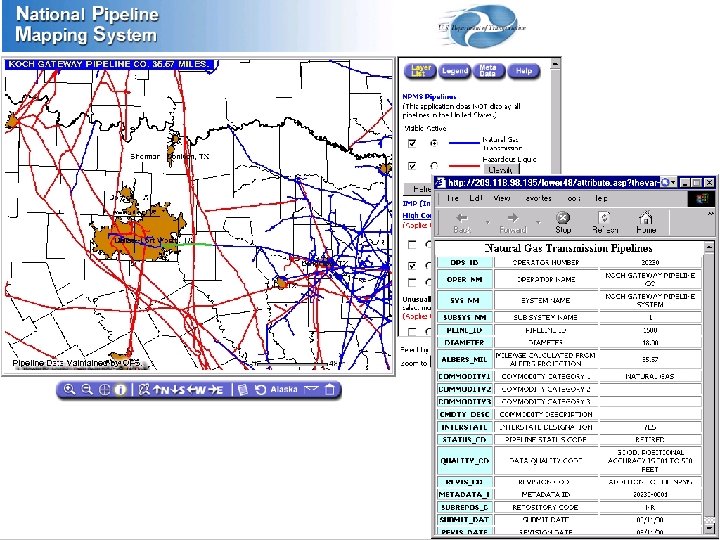Image resolution: width=720 pixels, height=540 pixels.
Task: Click the query/report document icon in the map toolbar
Action: point(243,390)
